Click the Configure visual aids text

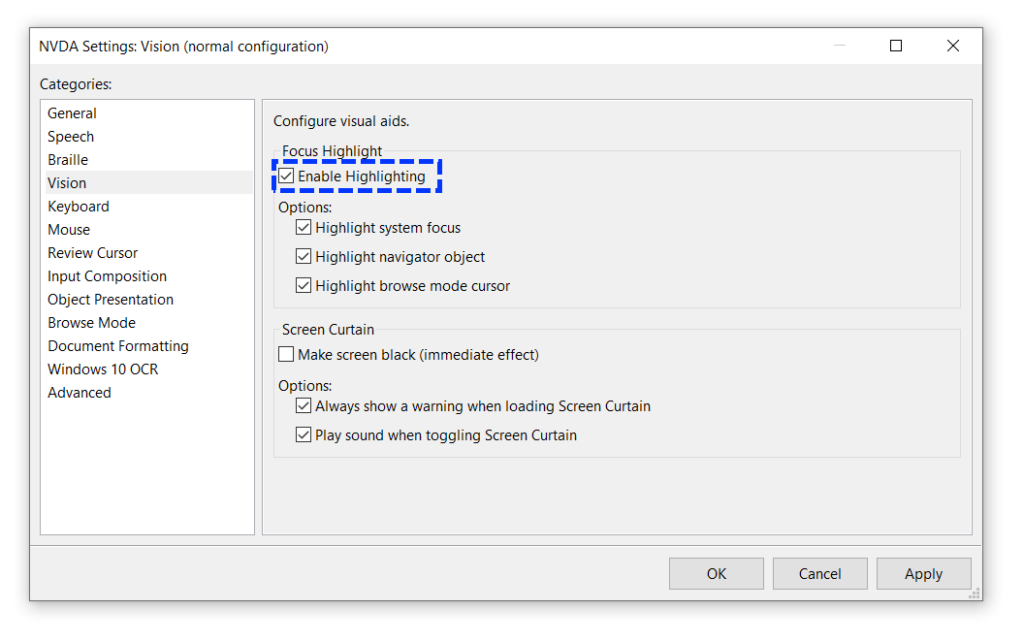(341, 121)
